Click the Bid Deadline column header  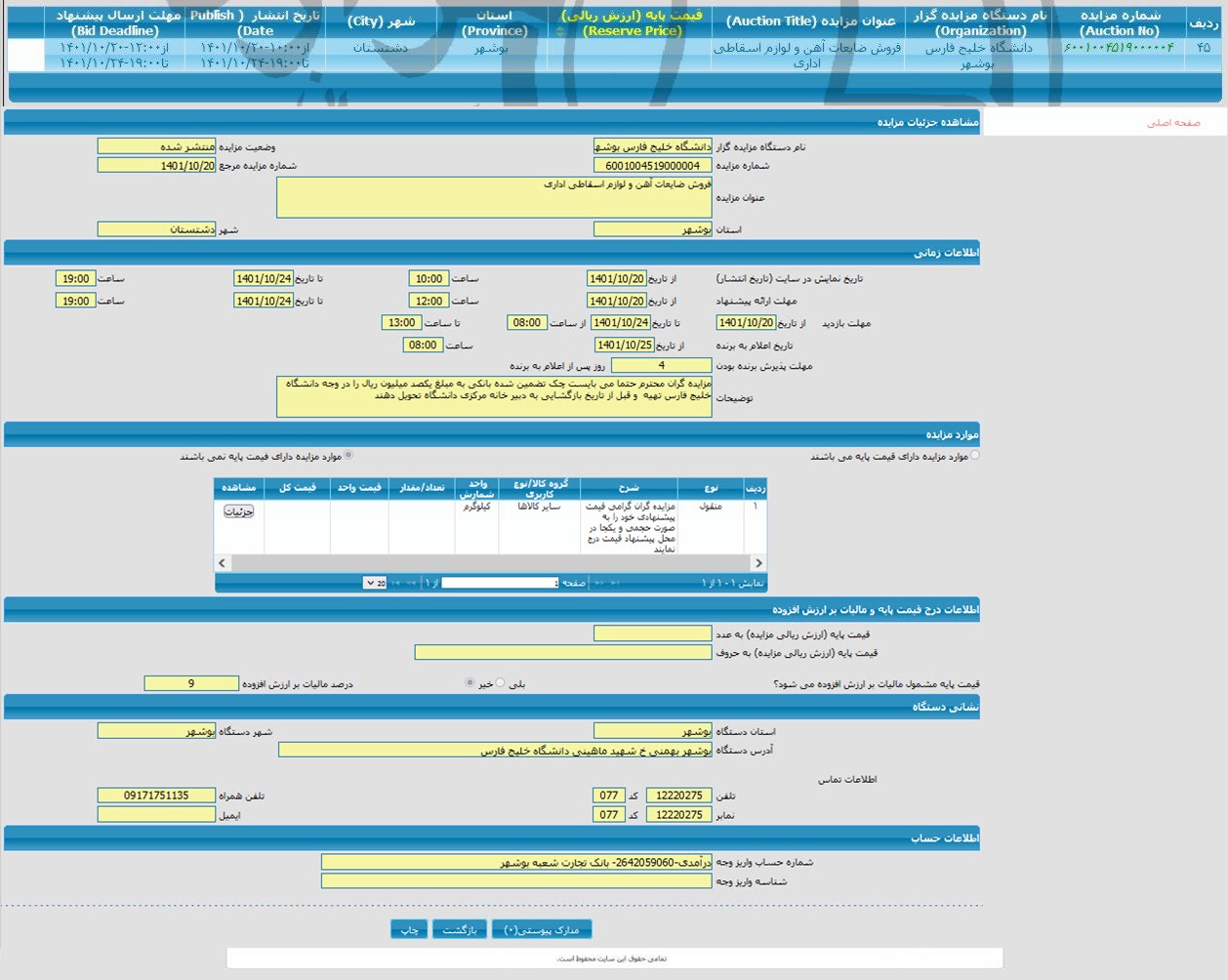click(x=117, y=23)
